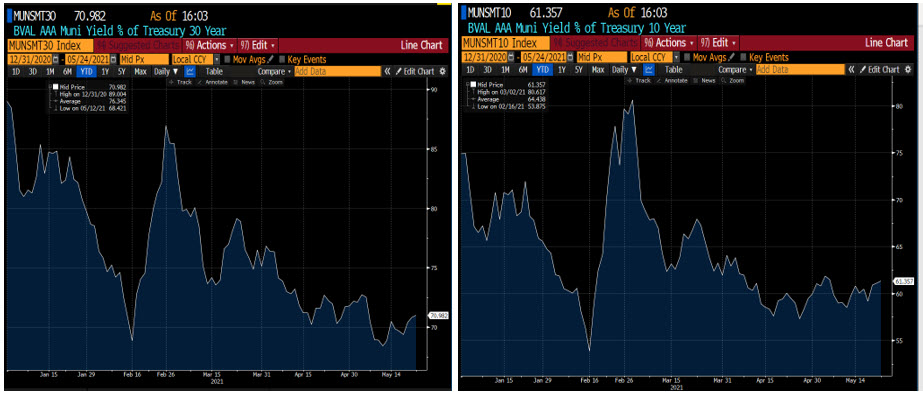
Task: Switch to Table view in MUNSMT10 chart
Action: 673,69
